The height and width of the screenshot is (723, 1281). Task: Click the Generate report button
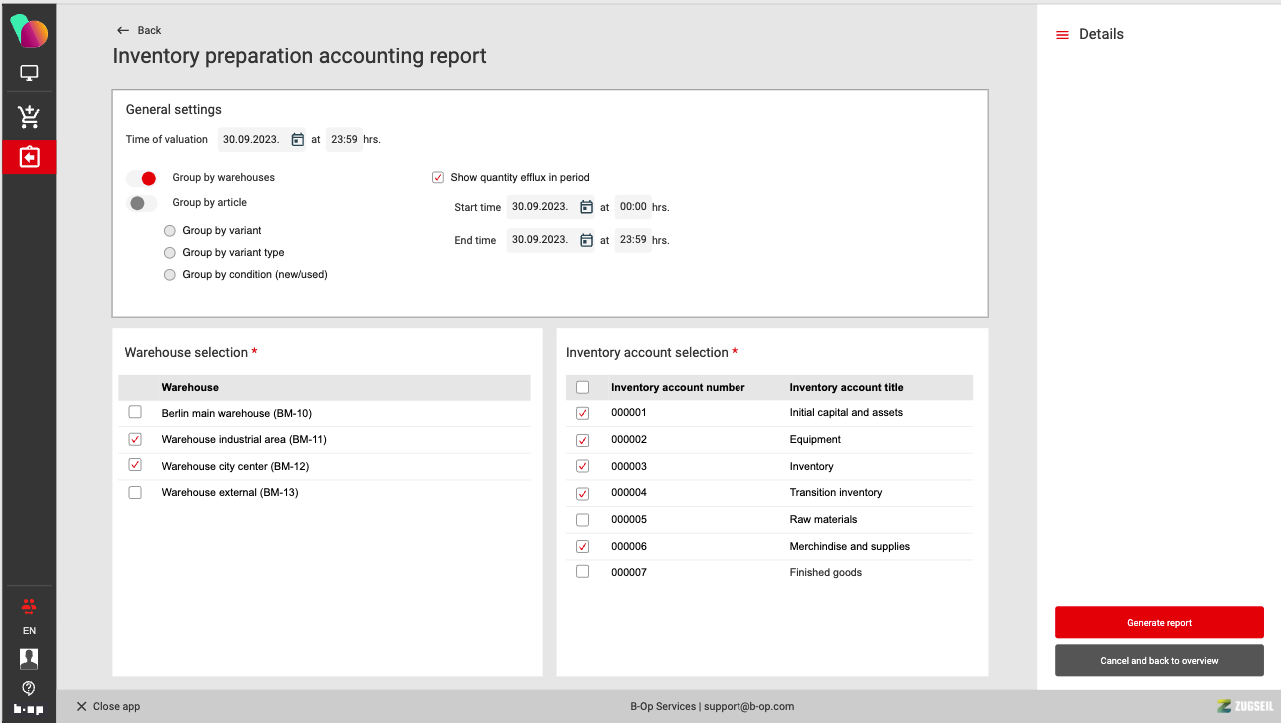[1159, 622]
